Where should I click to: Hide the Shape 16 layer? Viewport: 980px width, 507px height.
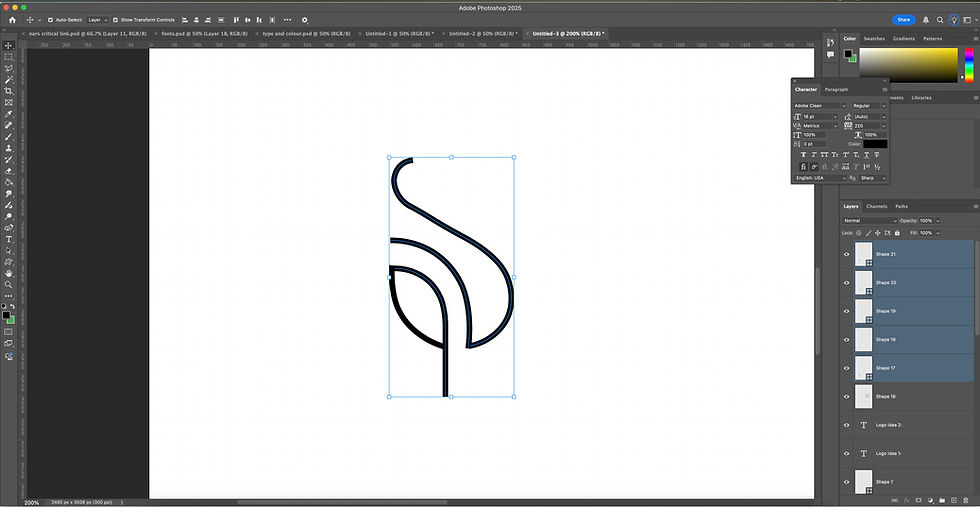click(847, 396)
